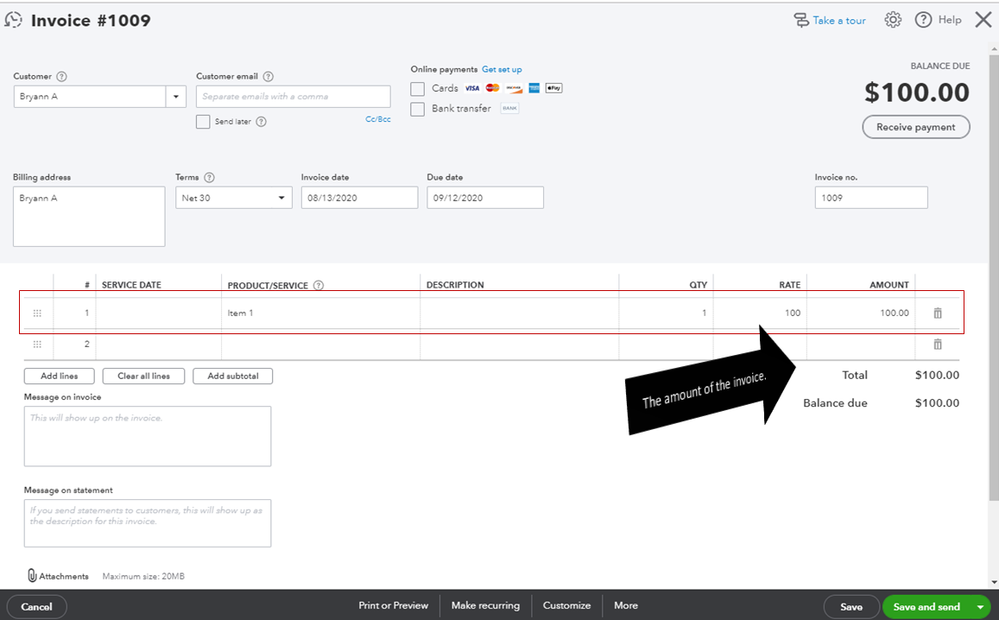The width and height of the screenshot is (999, 620).
Task: Click the Terms help tooltip icon
Action: (209, 178)
